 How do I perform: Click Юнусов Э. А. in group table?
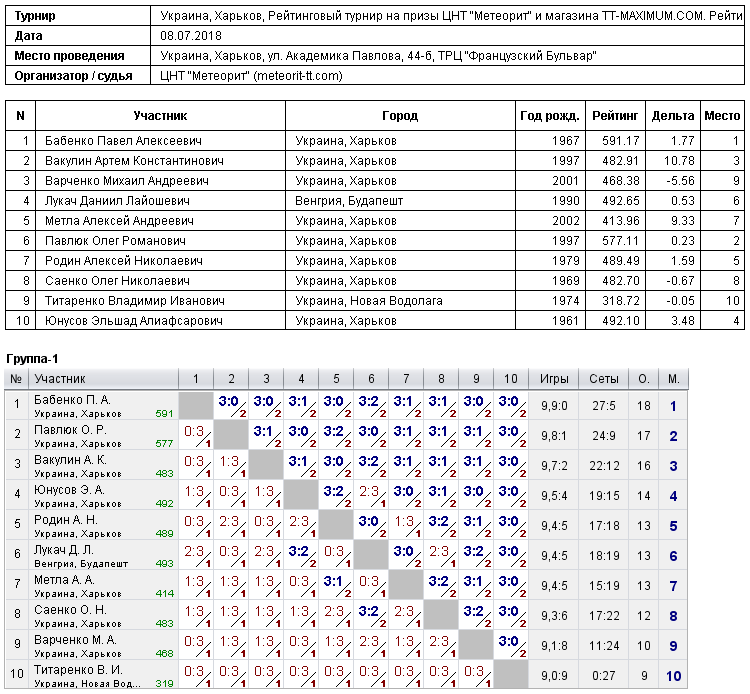pos(69,490)
